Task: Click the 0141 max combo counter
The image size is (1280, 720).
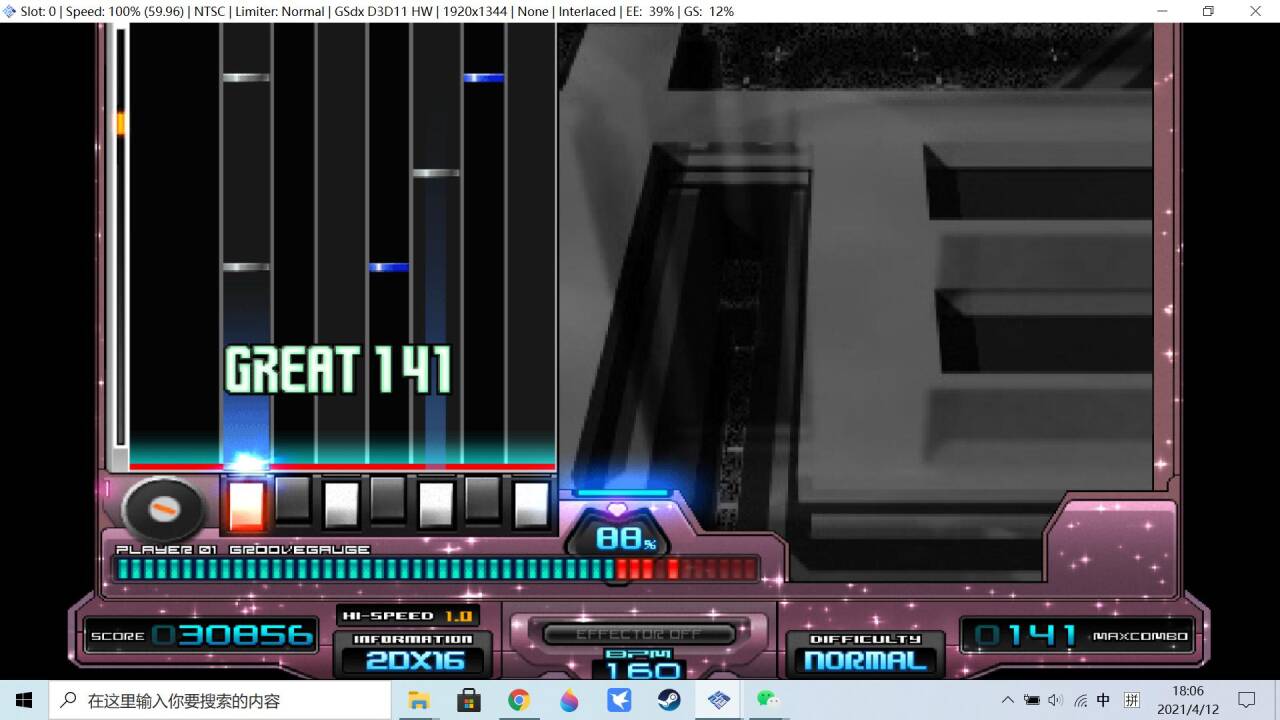Action: (x=1027, y=635)
